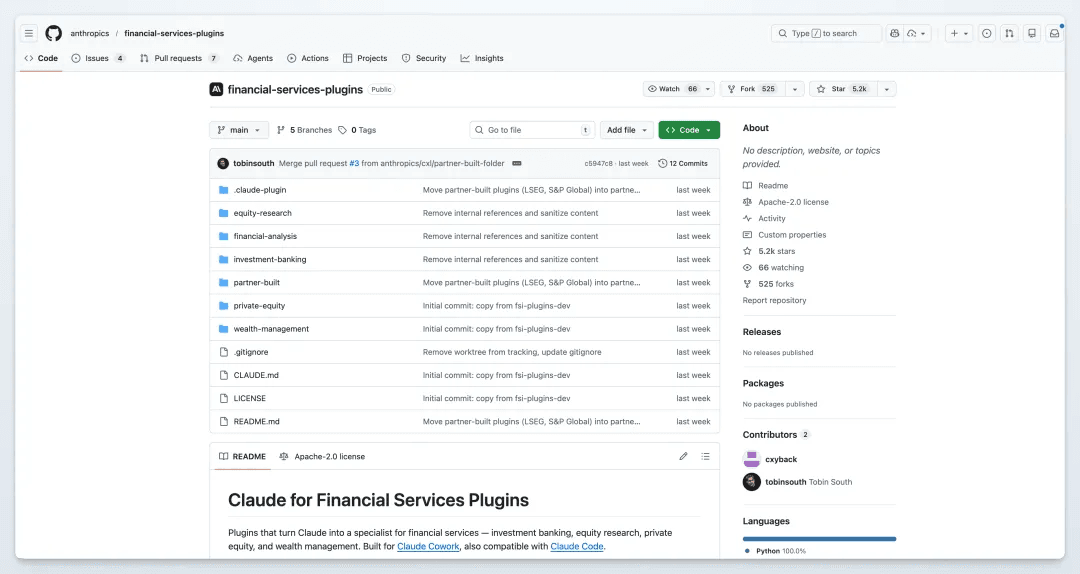Open the README outline list icon
Viewport: 1080px width, 574px height.
705,456
